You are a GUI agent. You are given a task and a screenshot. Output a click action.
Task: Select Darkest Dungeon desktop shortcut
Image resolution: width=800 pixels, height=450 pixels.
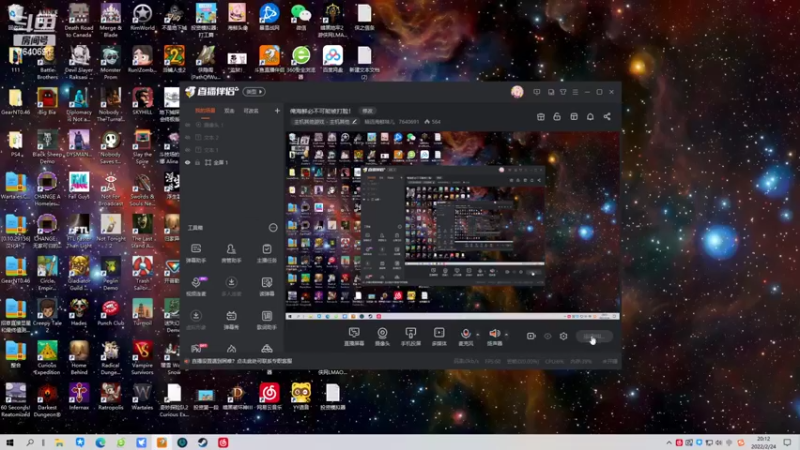tap(47, 401)
